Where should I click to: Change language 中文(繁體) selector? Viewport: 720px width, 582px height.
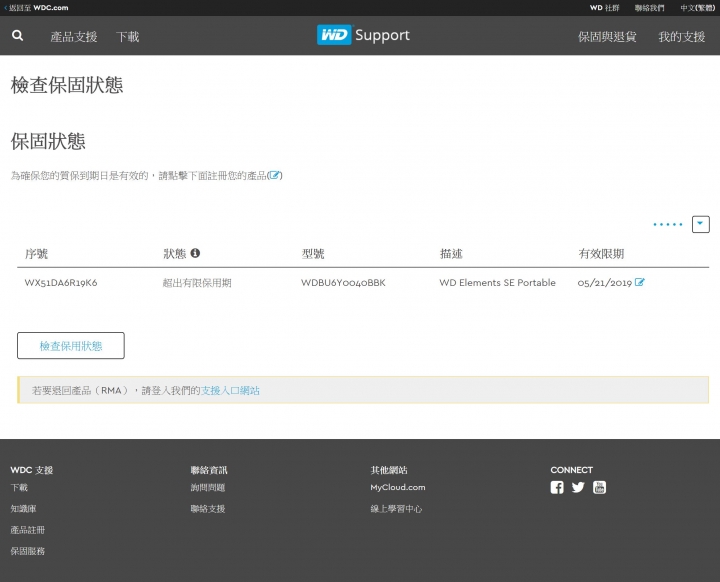coord(698,8)
